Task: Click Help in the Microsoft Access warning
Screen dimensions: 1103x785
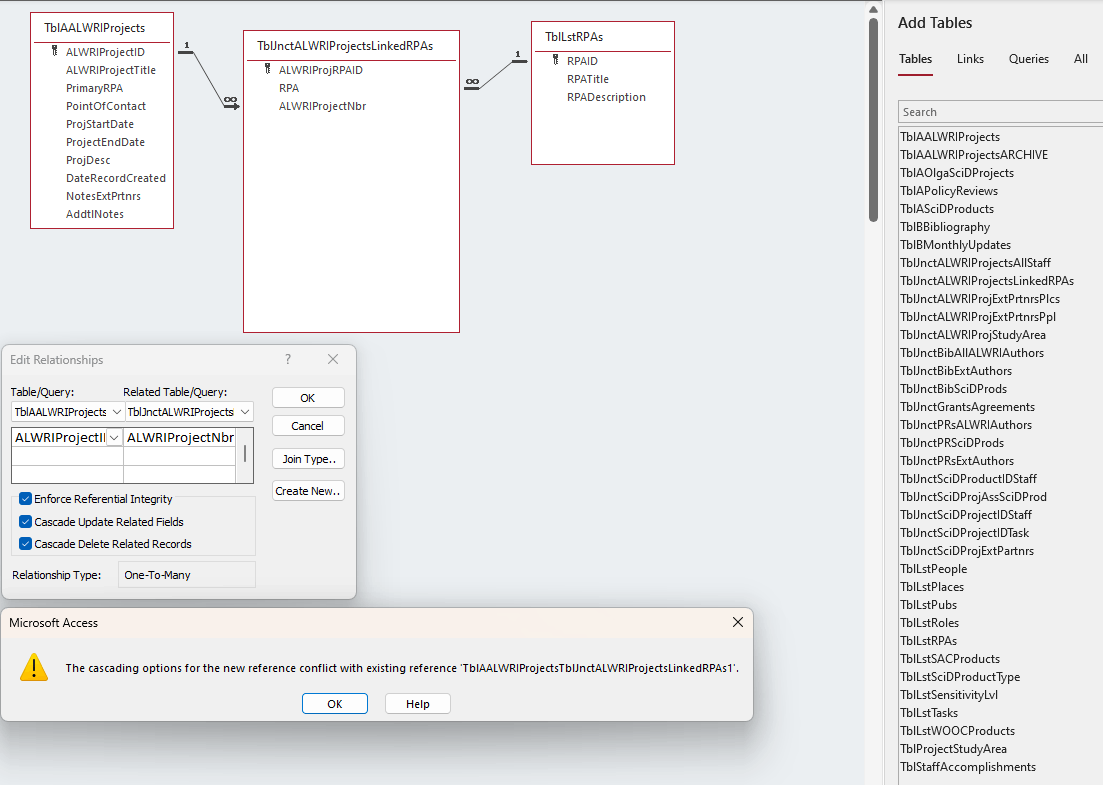Action: (x=418, y=703)
